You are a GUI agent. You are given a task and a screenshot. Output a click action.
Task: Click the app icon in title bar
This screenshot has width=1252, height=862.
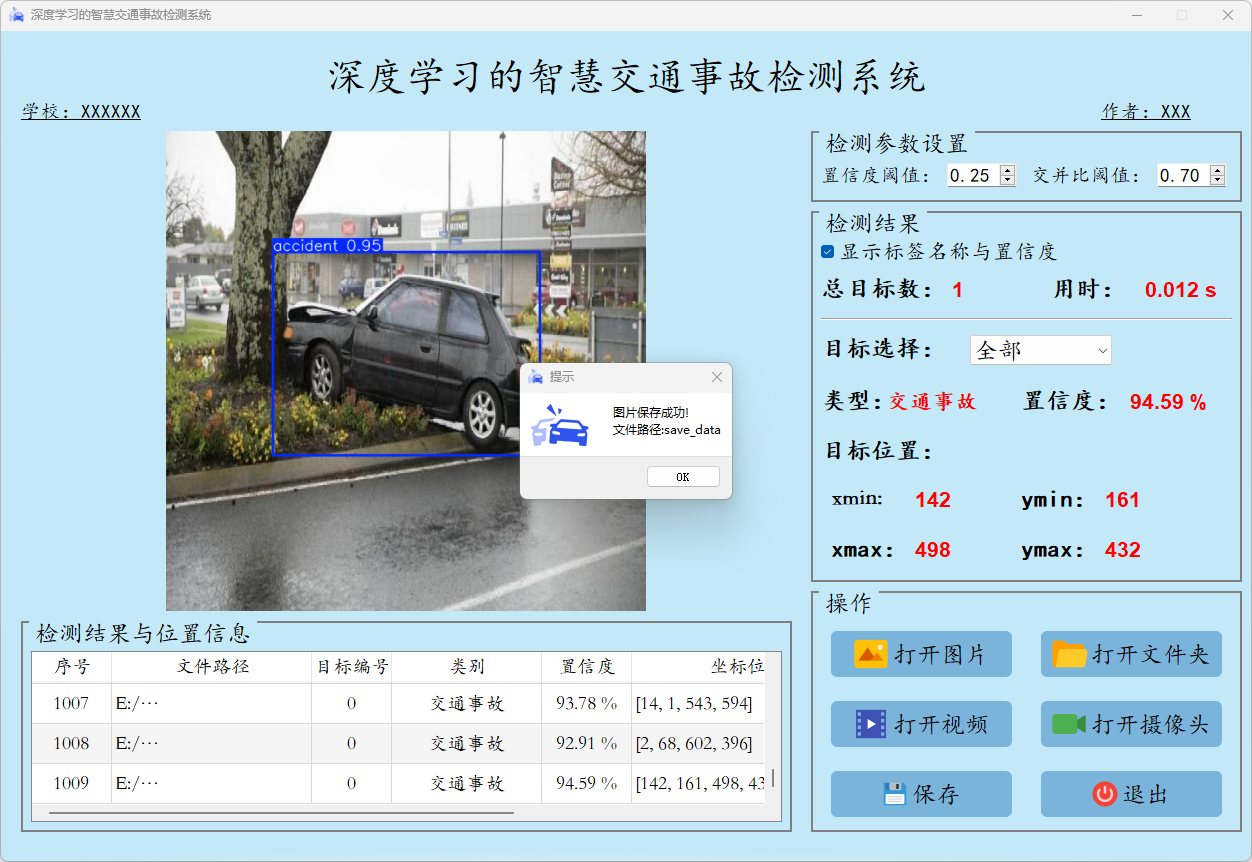[x=16, y=15]
